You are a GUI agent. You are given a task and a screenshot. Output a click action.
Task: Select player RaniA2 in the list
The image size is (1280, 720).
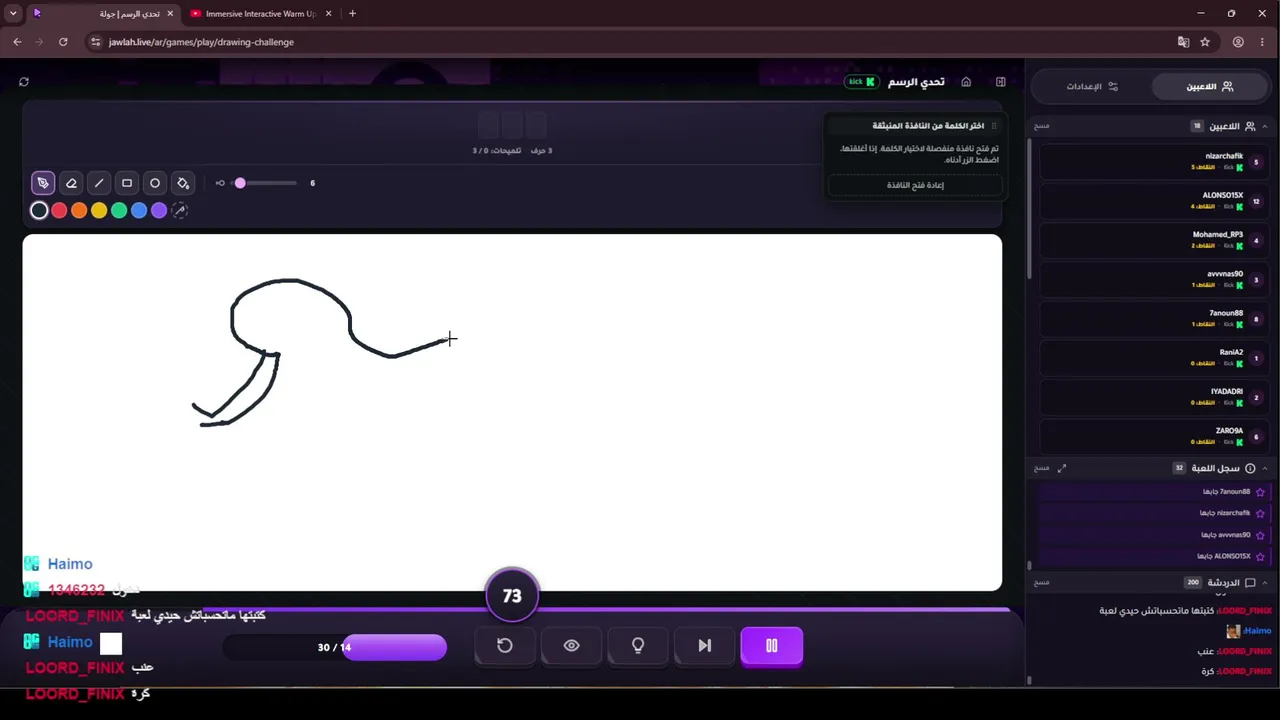click(x=1154, y=358)
